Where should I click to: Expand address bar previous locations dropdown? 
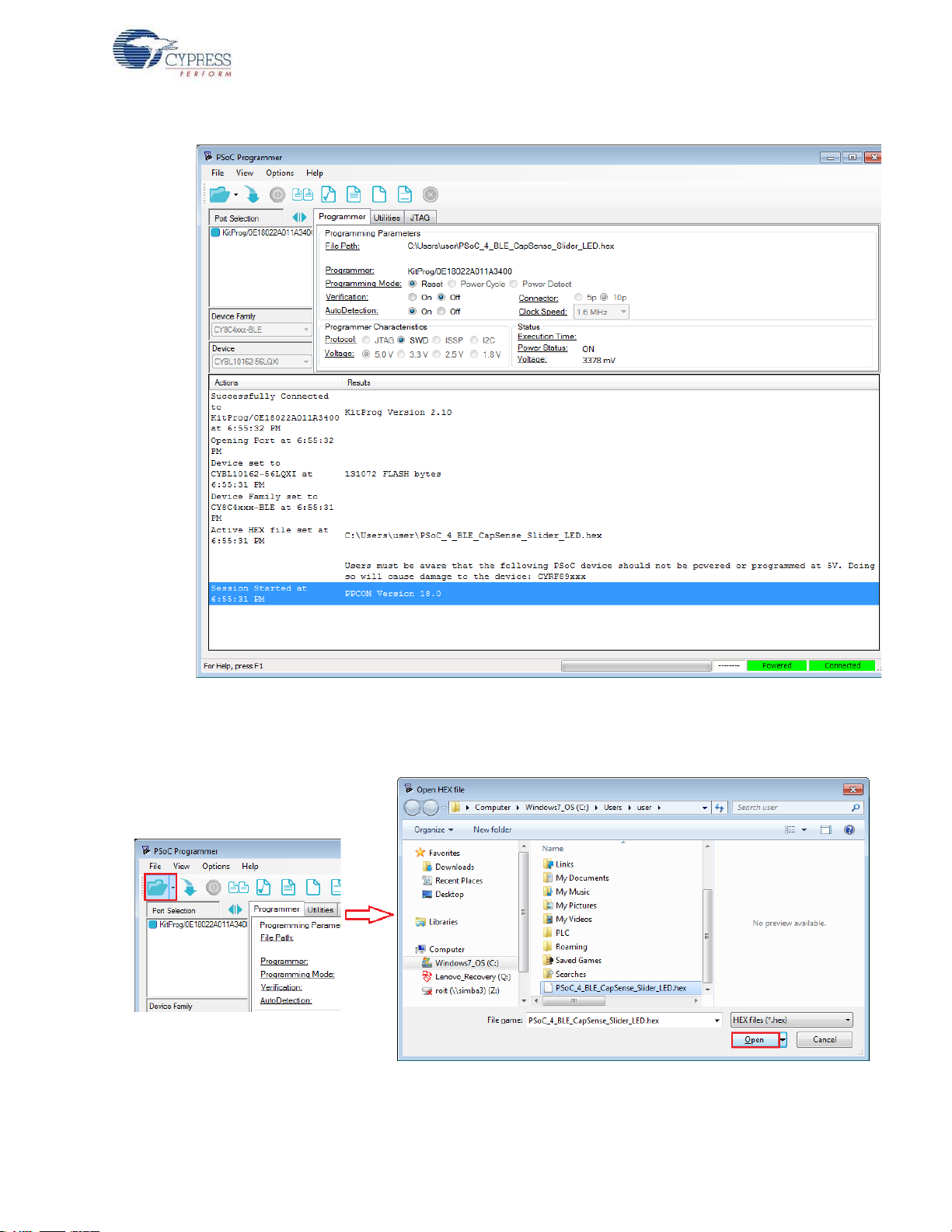[x=705, y=808]
